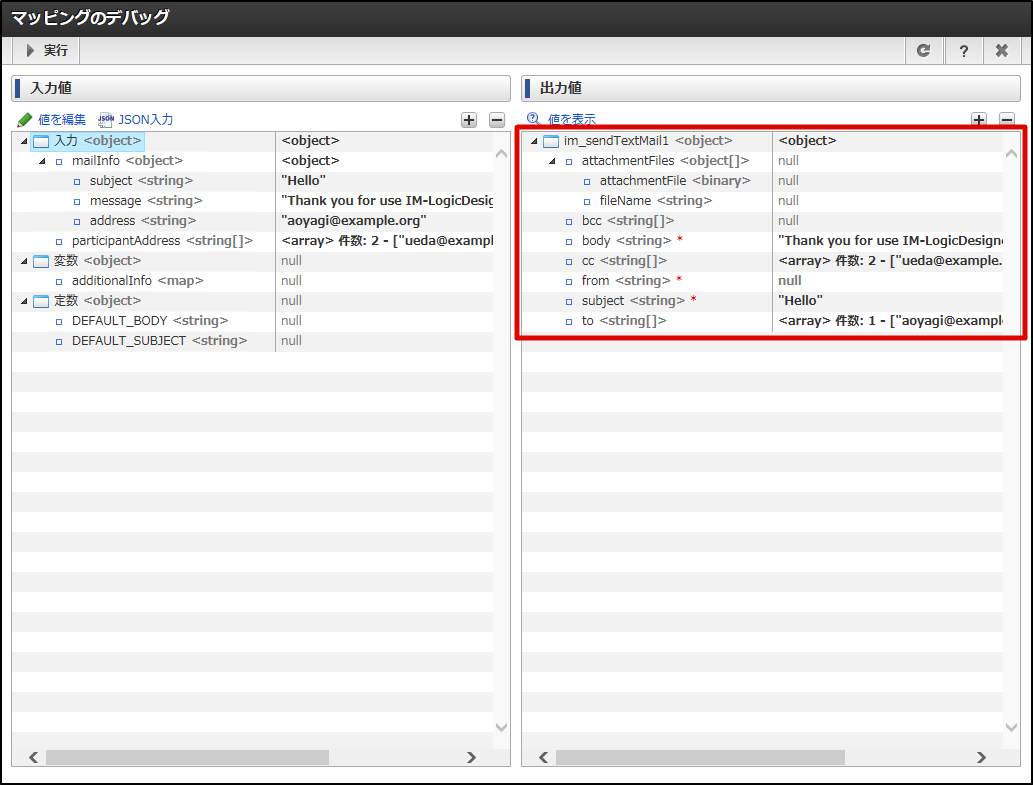Screen dimensions: 1033x785
Task: Collapse the mailInfo <object> node
Action: (42, 161)
